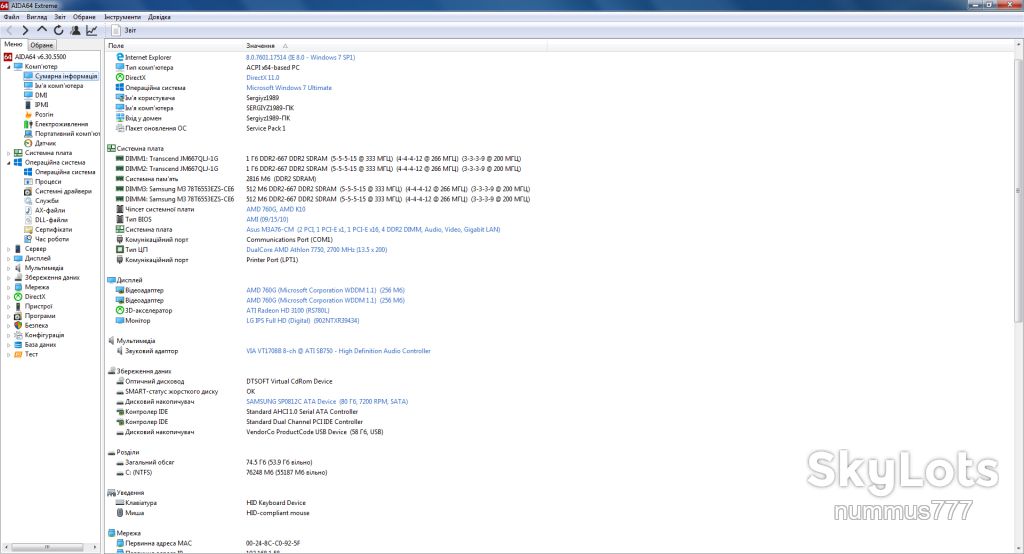Viewport: 1024px width, 554px height.
Task: Go up one level with the up arrow icon
Action: (42, 30)
